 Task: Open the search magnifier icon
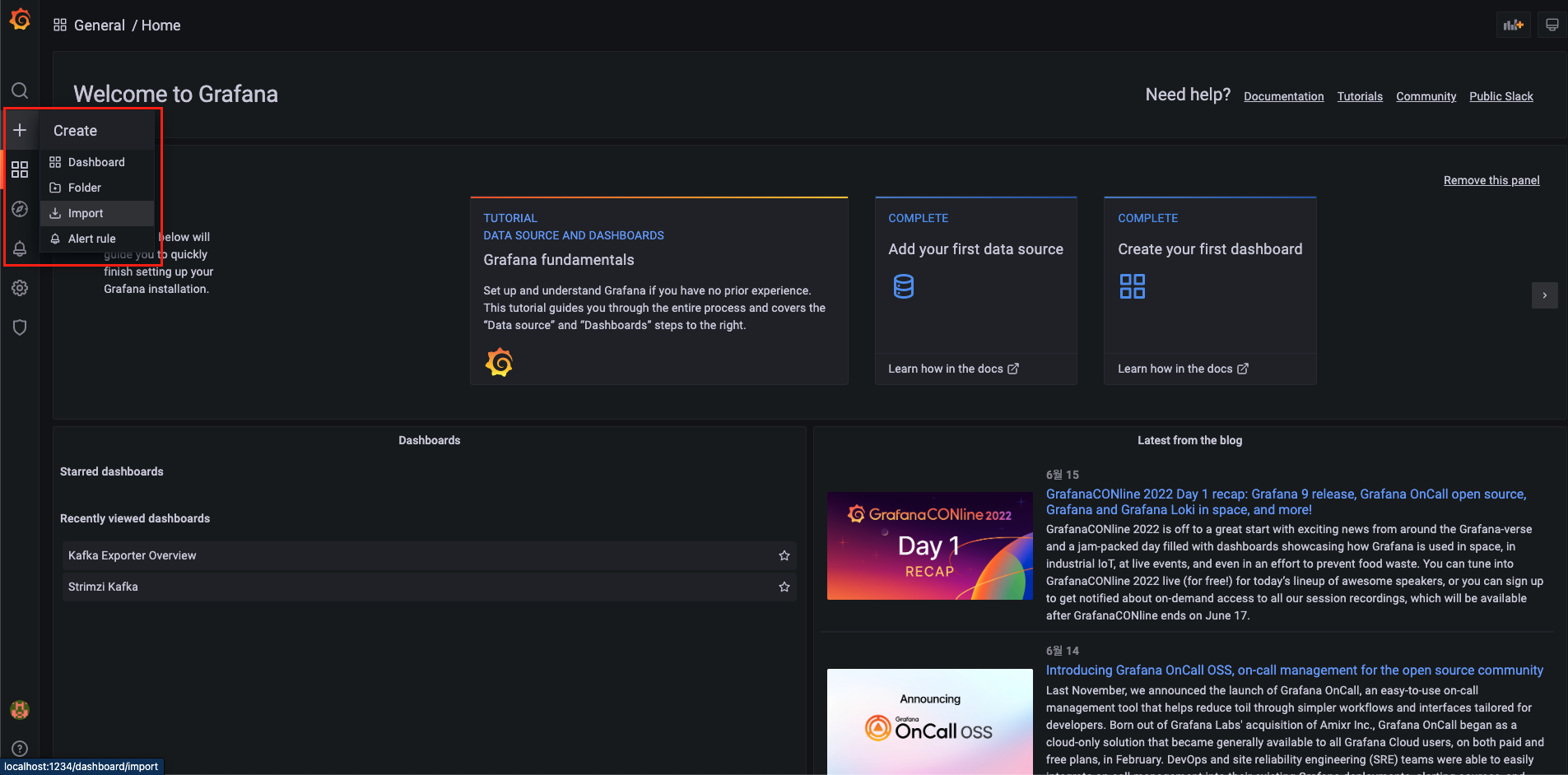pos(20,90)
